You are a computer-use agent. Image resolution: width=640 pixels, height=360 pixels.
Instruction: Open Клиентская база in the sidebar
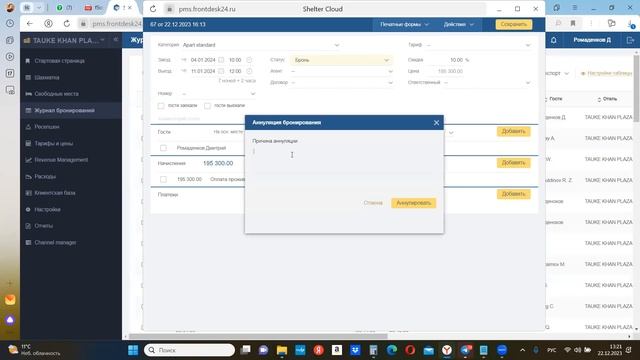click(x=55, y=193)
